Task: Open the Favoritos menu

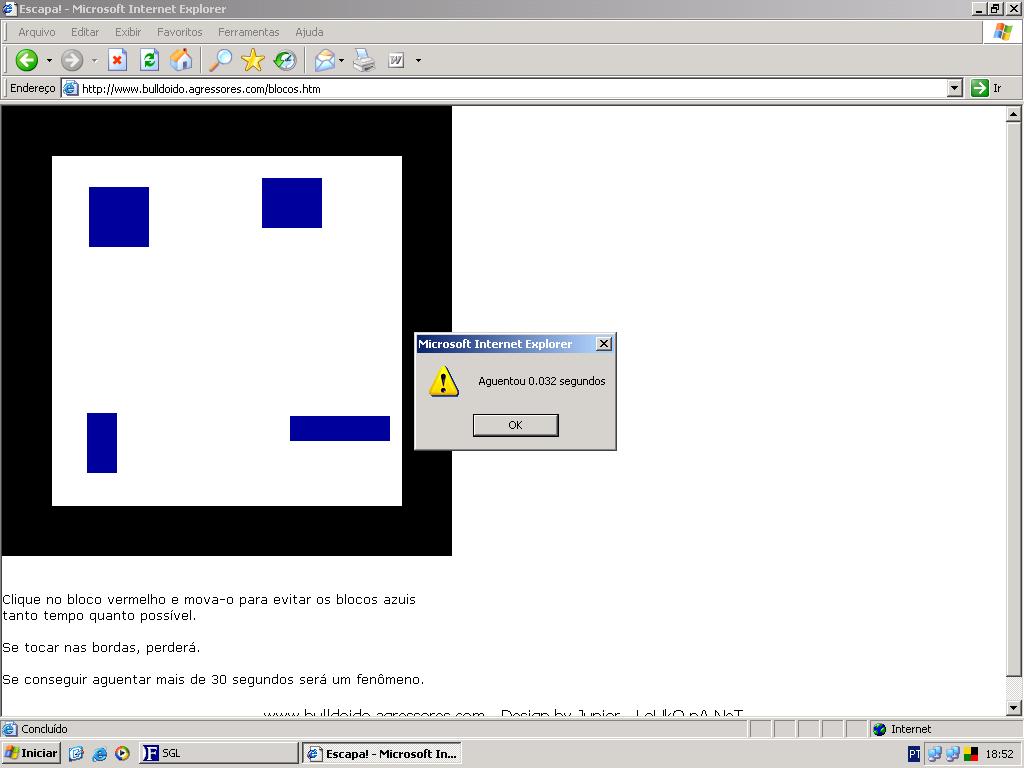Action: [179, 32]
